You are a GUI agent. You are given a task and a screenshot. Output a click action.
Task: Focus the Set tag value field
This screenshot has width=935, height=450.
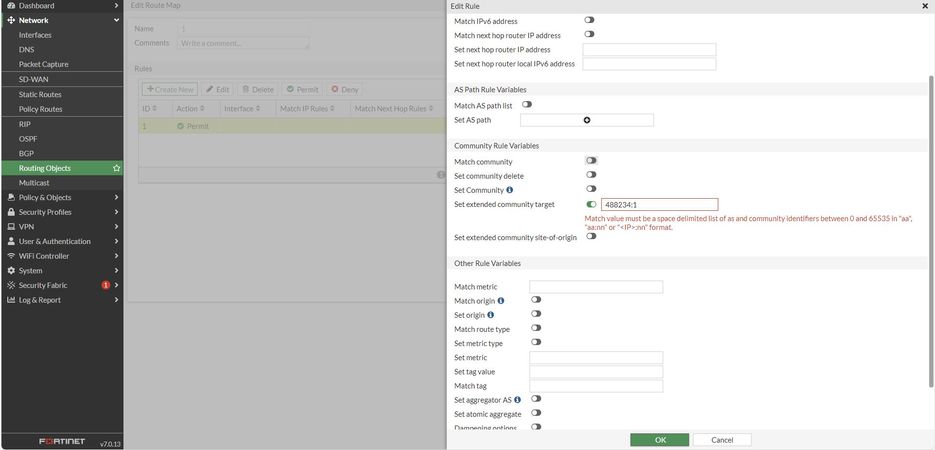pos(596,372)
